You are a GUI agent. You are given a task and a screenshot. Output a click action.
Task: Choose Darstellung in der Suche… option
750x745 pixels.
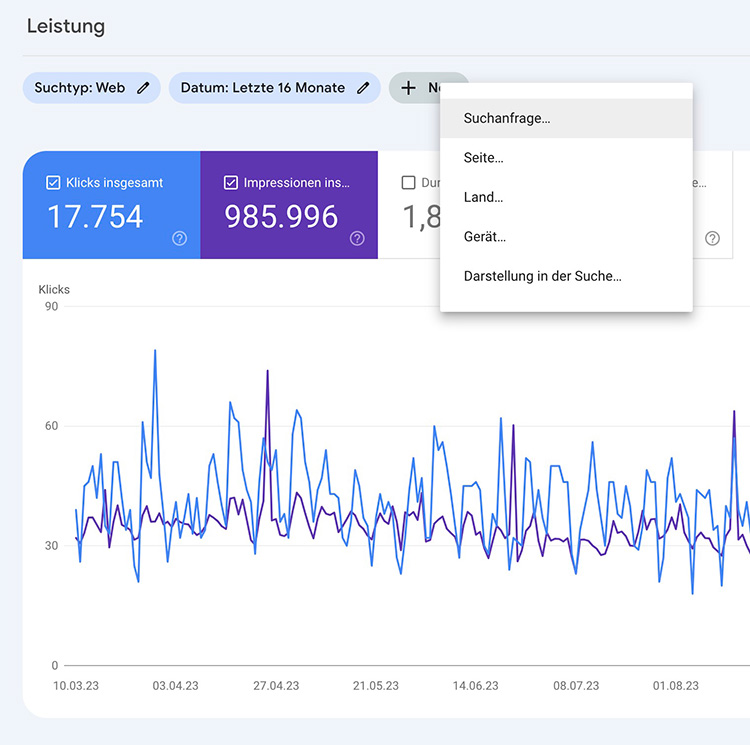click(x=543, y=276)
